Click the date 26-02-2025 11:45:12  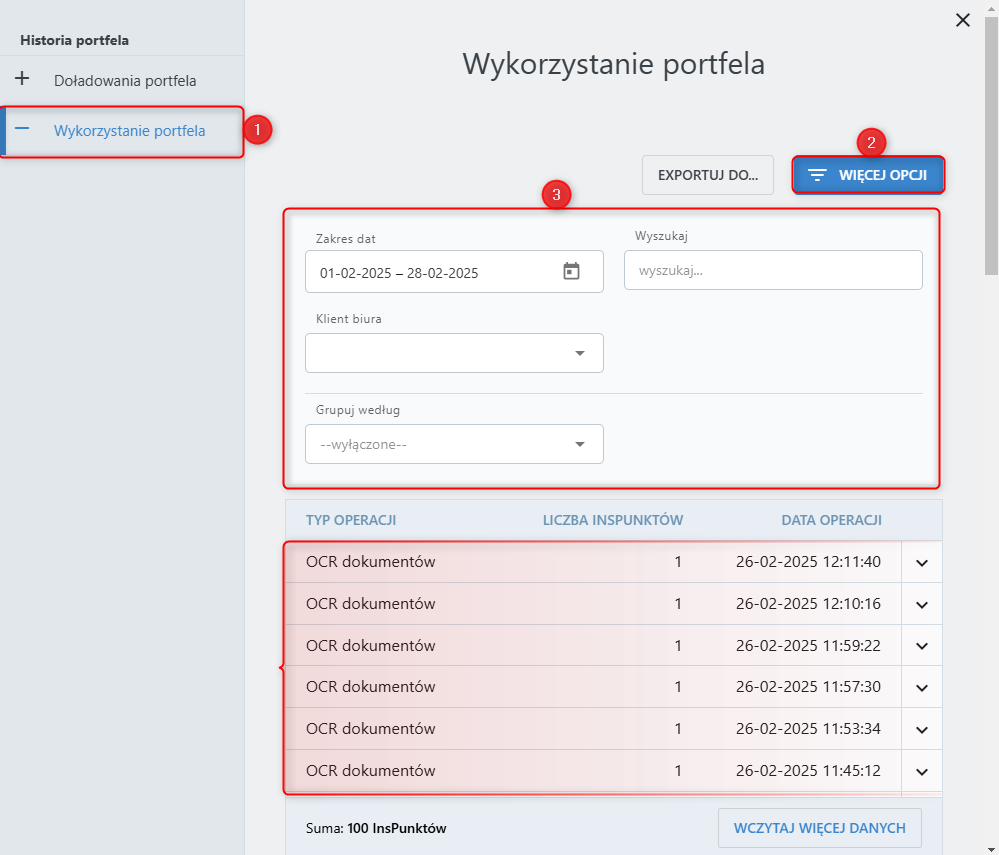(x=808, y=770)
